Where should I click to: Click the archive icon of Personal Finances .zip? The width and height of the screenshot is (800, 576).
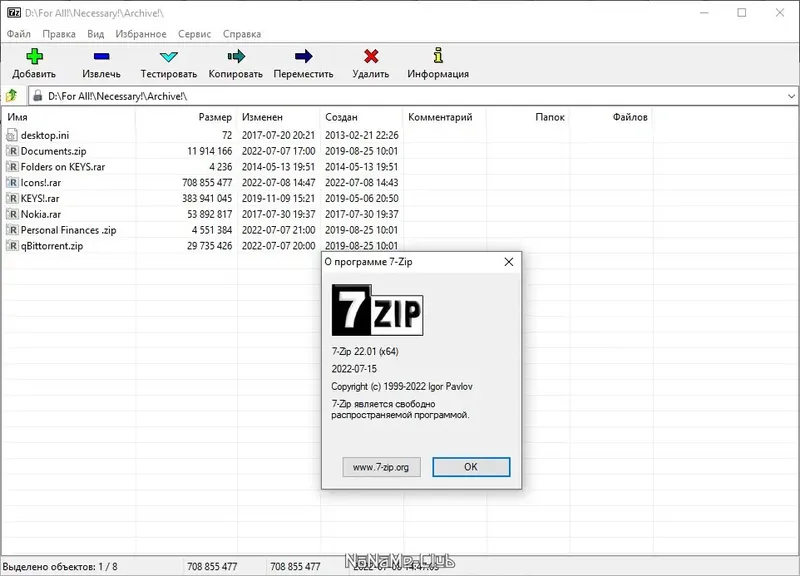(12, 230)
